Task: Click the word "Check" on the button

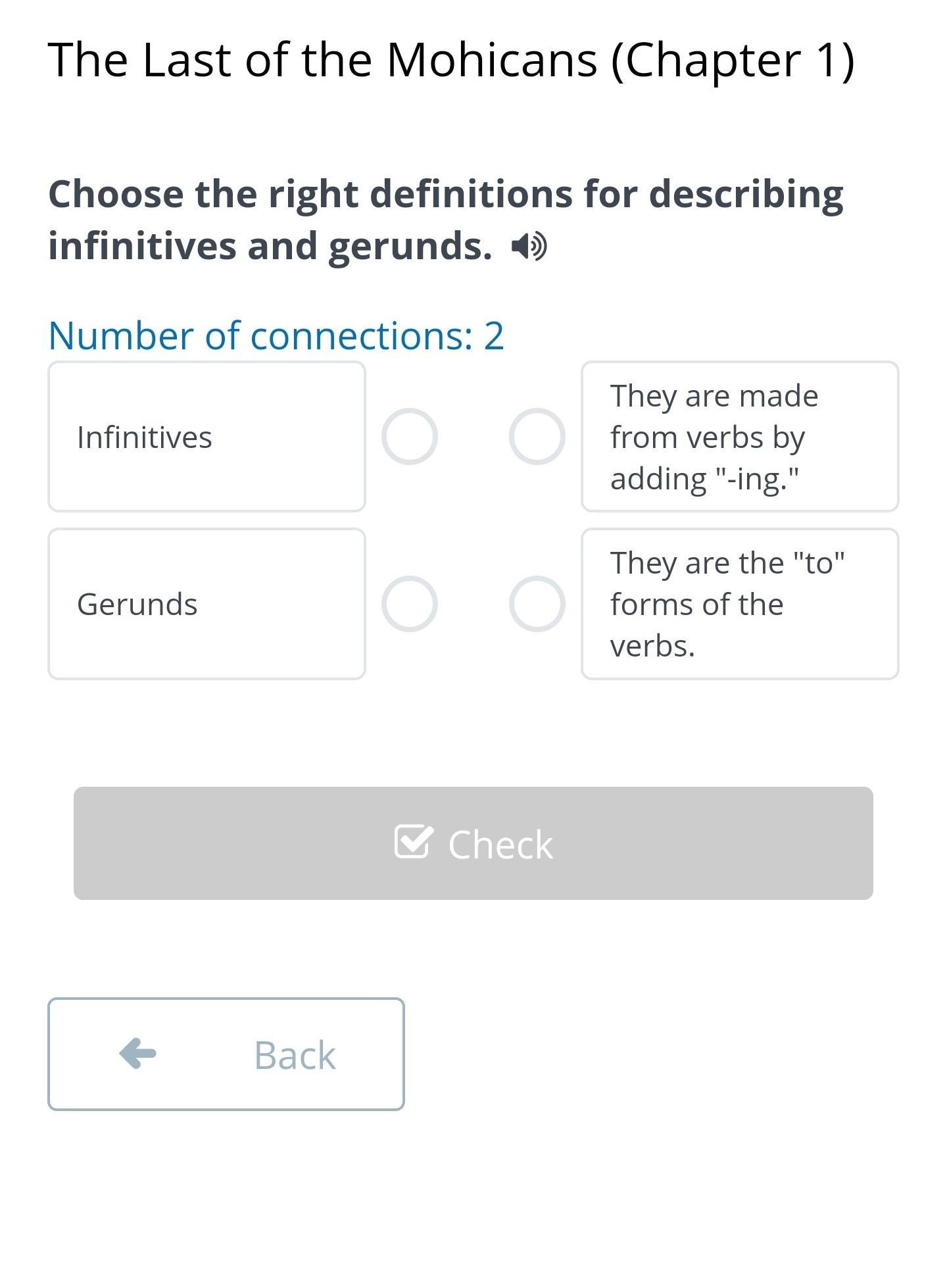Action: pyautogui.click(x=500, y=845)
